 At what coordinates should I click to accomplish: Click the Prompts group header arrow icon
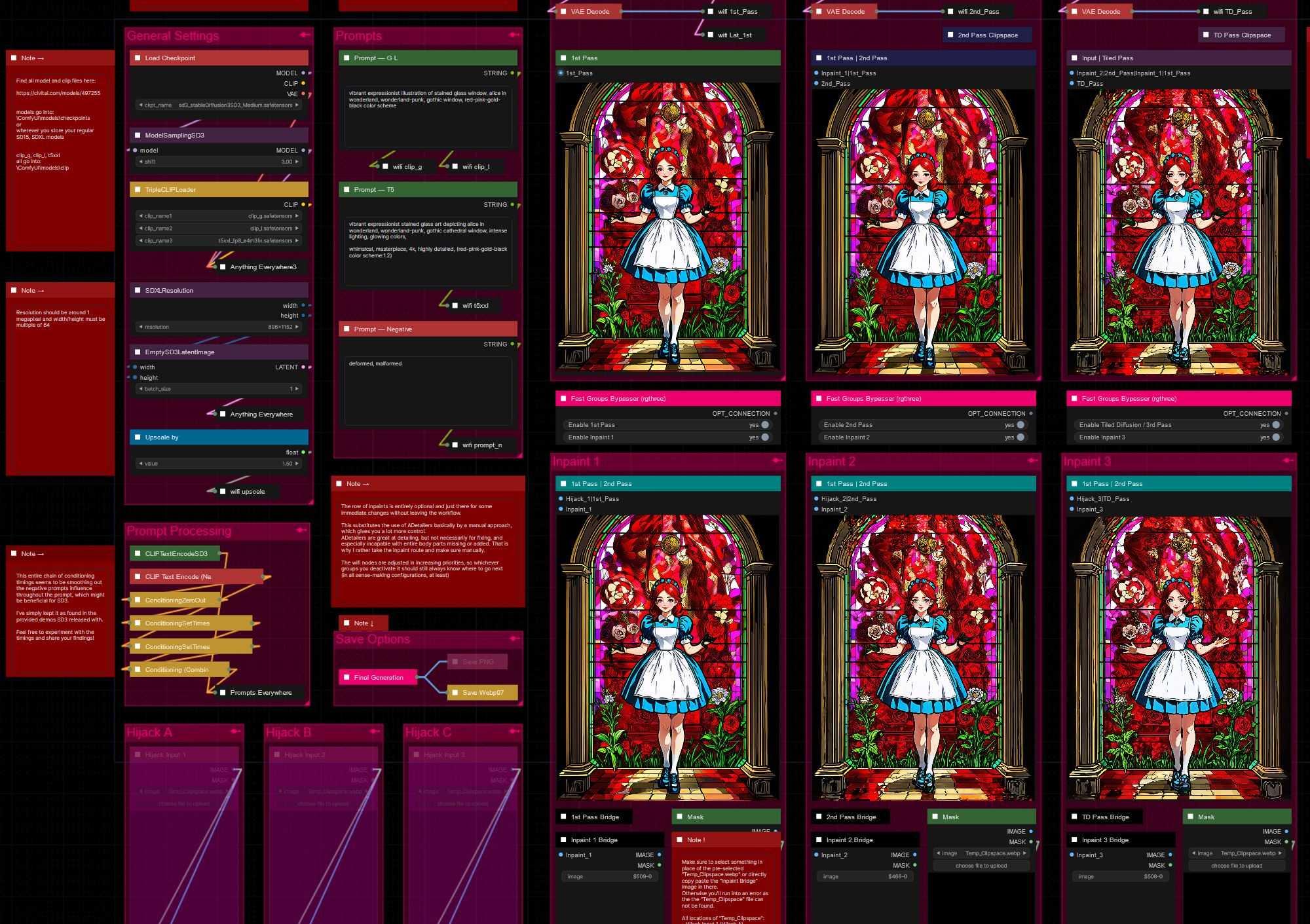(514, 35)
